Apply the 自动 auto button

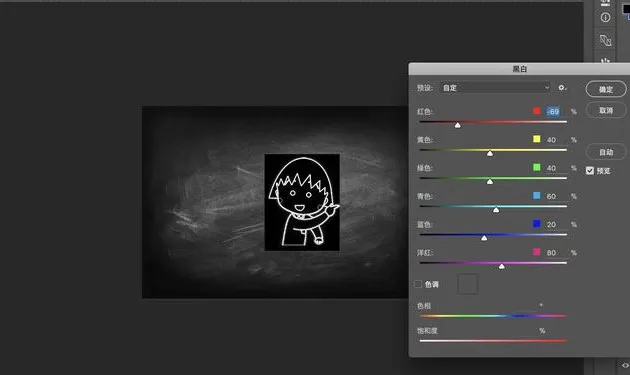[x=606, y=152]
